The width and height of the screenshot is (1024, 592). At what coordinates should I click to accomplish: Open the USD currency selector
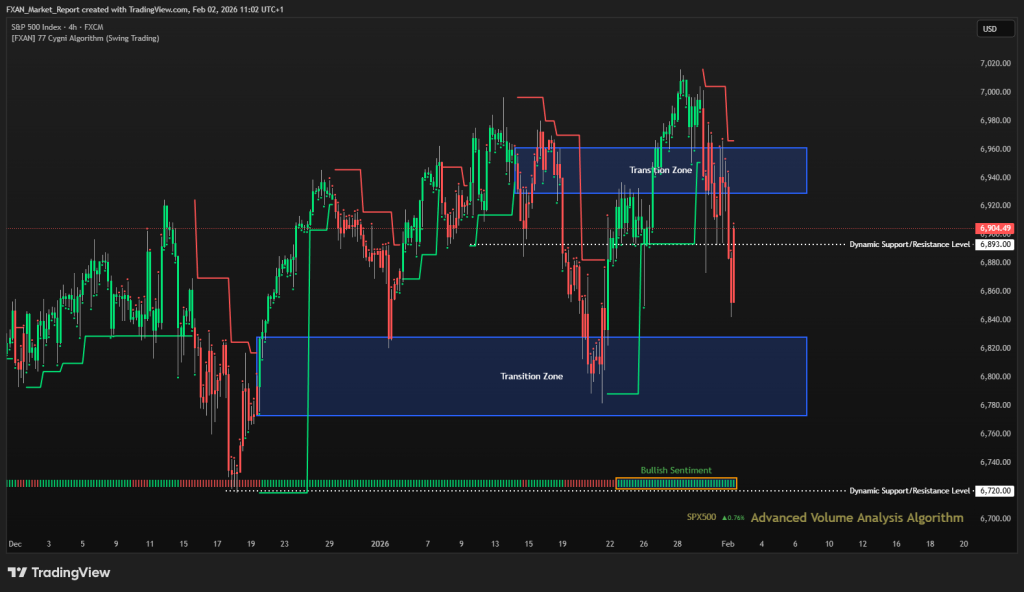pyautogui.click(x=990, y=29)
